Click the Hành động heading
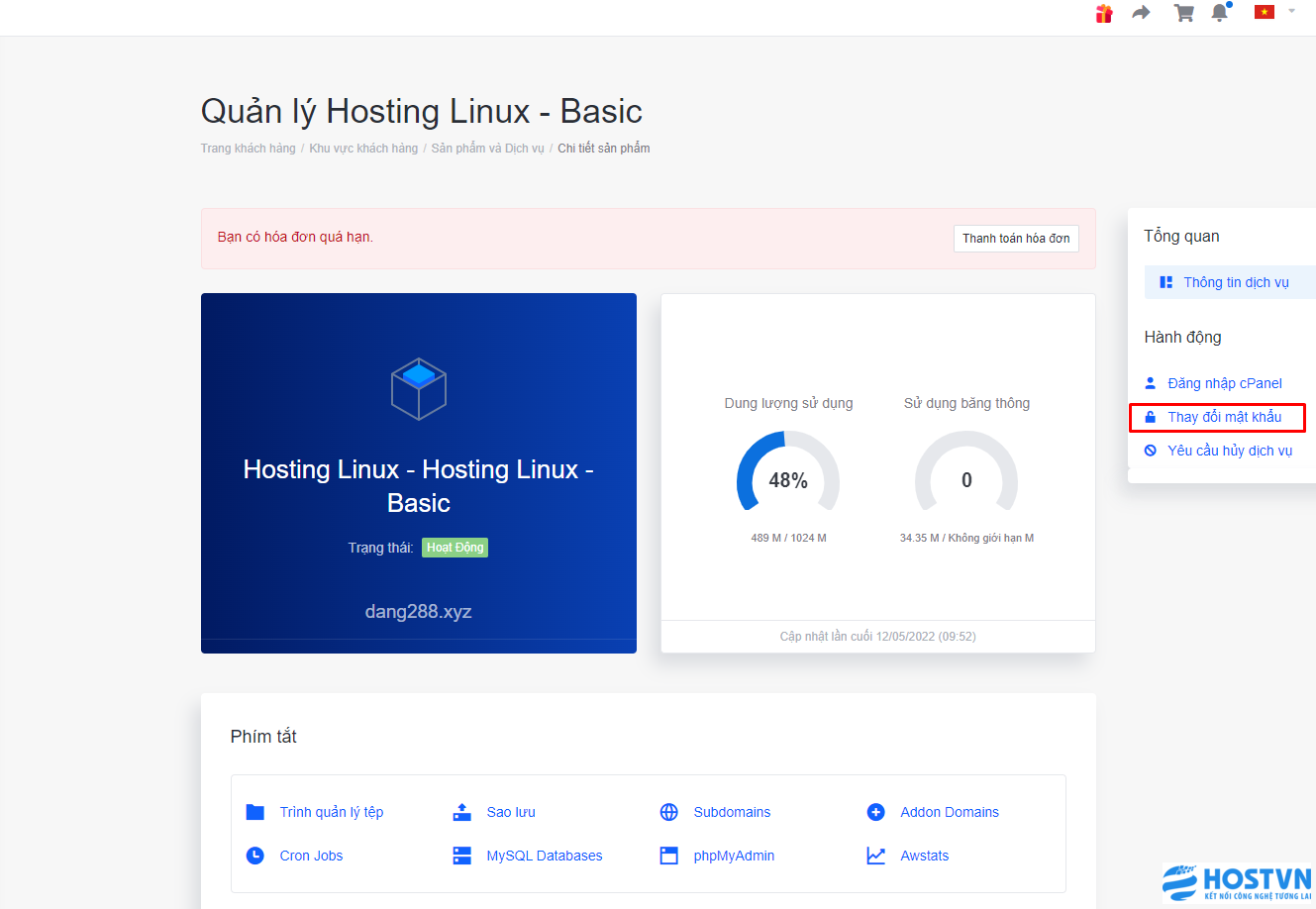1316x909 pixels. tap(1182, 338)
